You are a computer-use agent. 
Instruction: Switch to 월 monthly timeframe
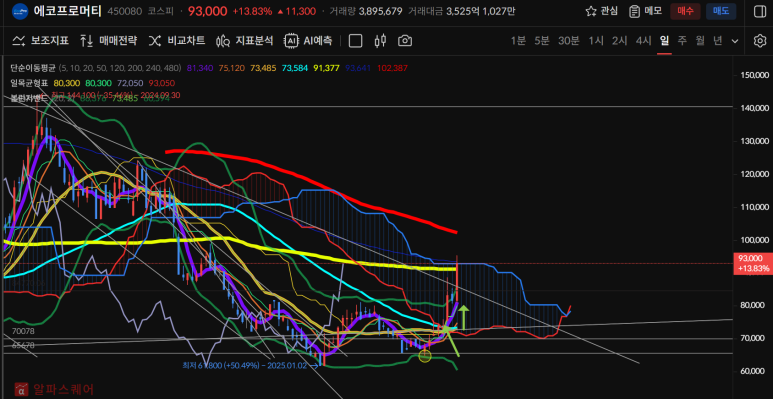coord(700,41)
